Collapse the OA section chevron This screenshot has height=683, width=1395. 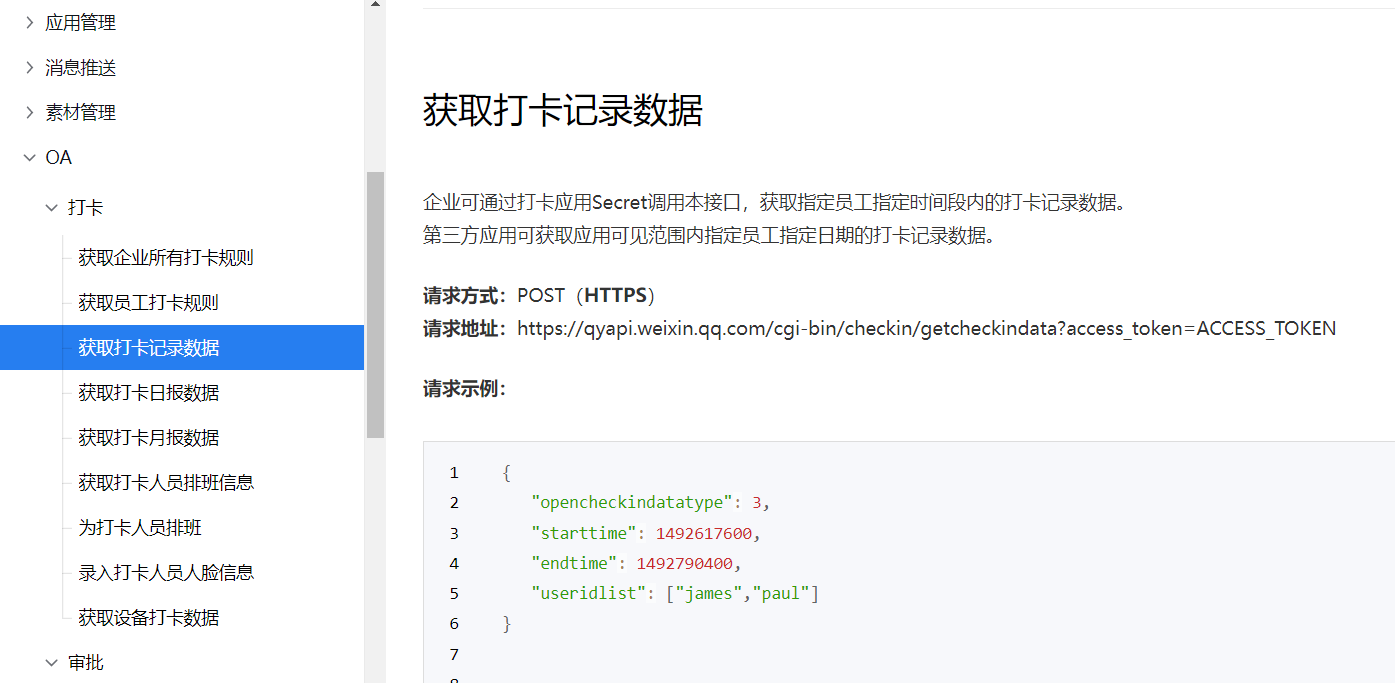pyautogui.click(x=29, y=157)
